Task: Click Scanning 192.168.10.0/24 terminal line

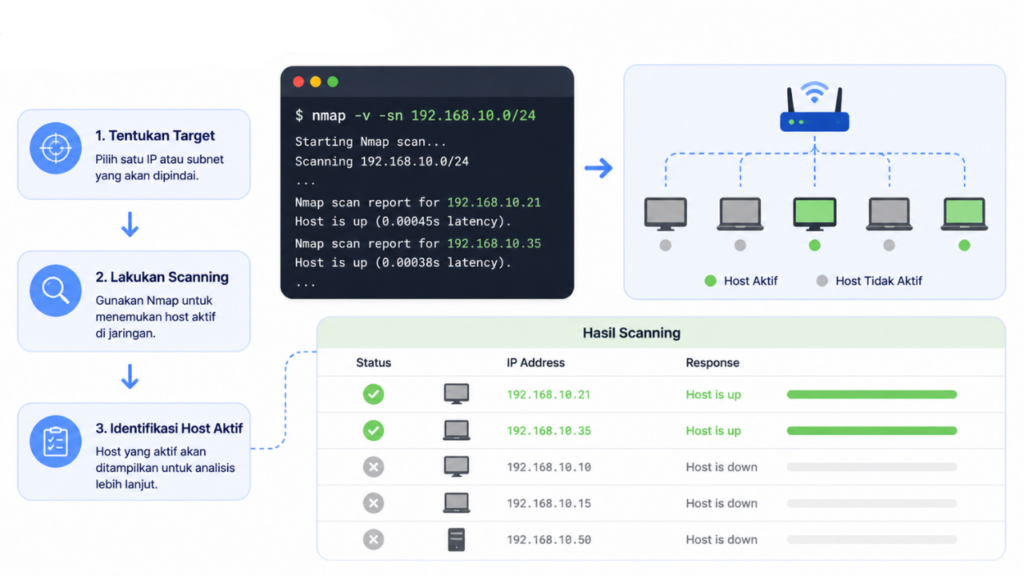Action: pyautogui.click(x=381, y=161)
